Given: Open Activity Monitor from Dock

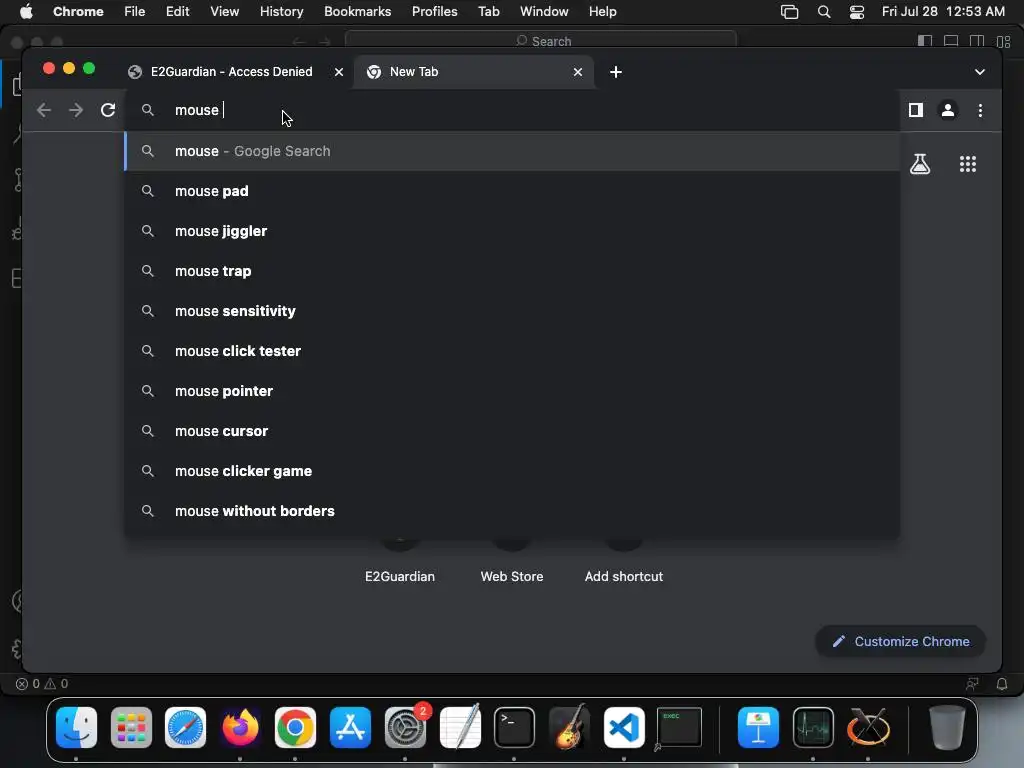Looking at the screenshot, I should [813, 728].
